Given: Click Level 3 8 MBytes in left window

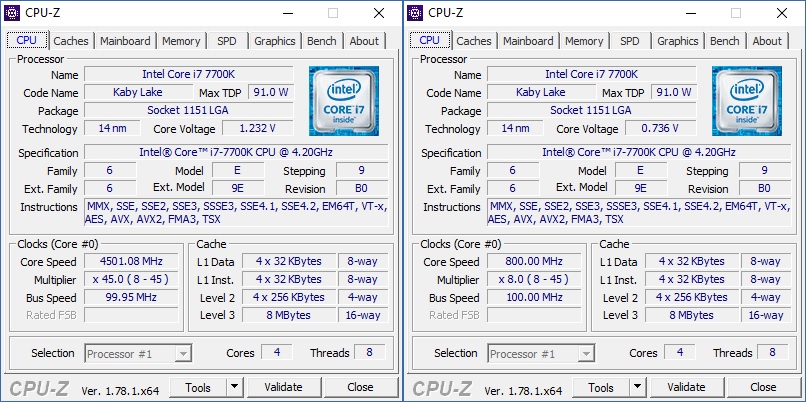Looking at the screenshot, I should coord(289,315).
